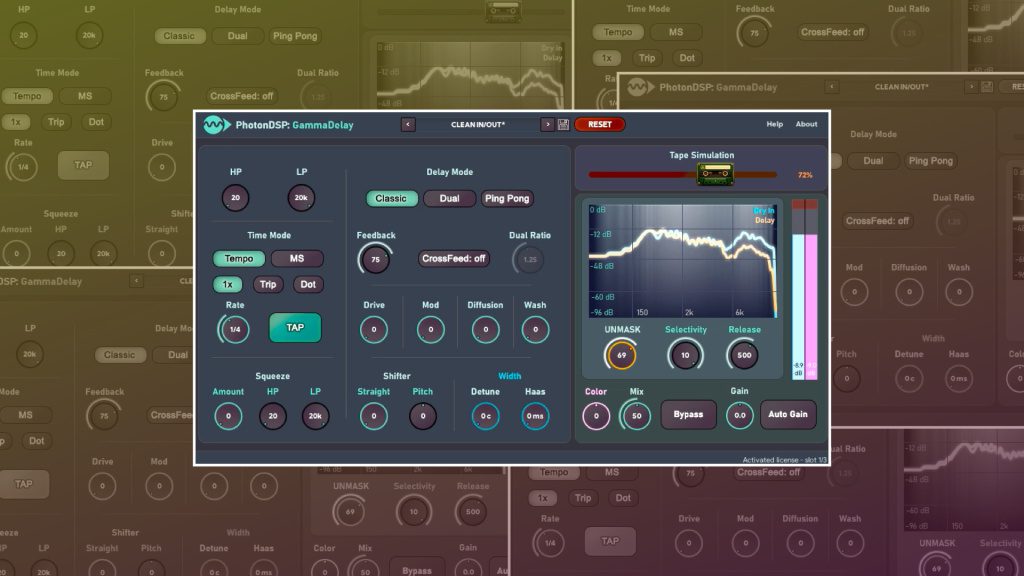Screen dimensions: 1024x576
Task: Select the 1x note multiplier
Action: point(227,284)
